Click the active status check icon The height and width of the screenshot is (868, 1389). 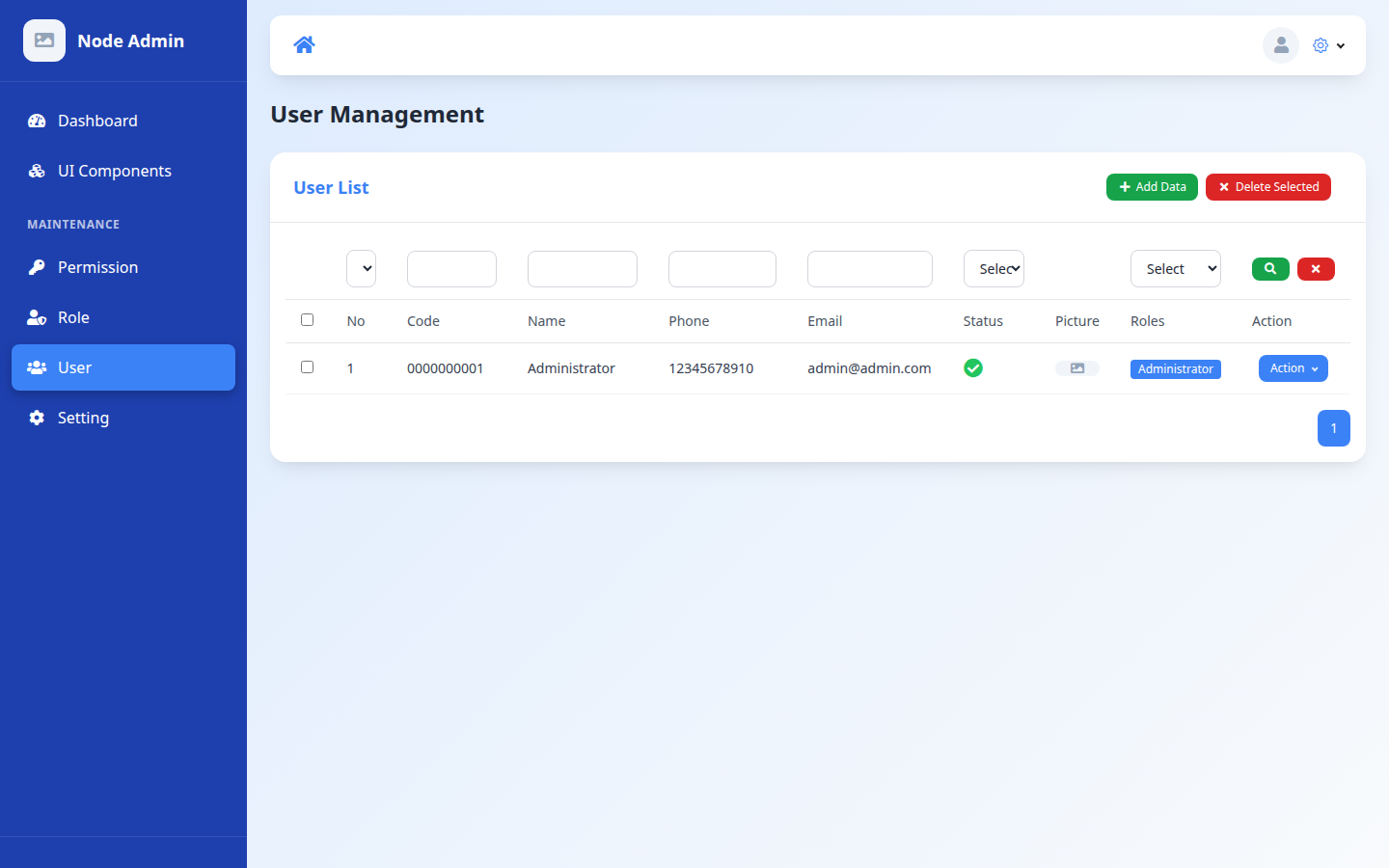(x=973, y=368)
